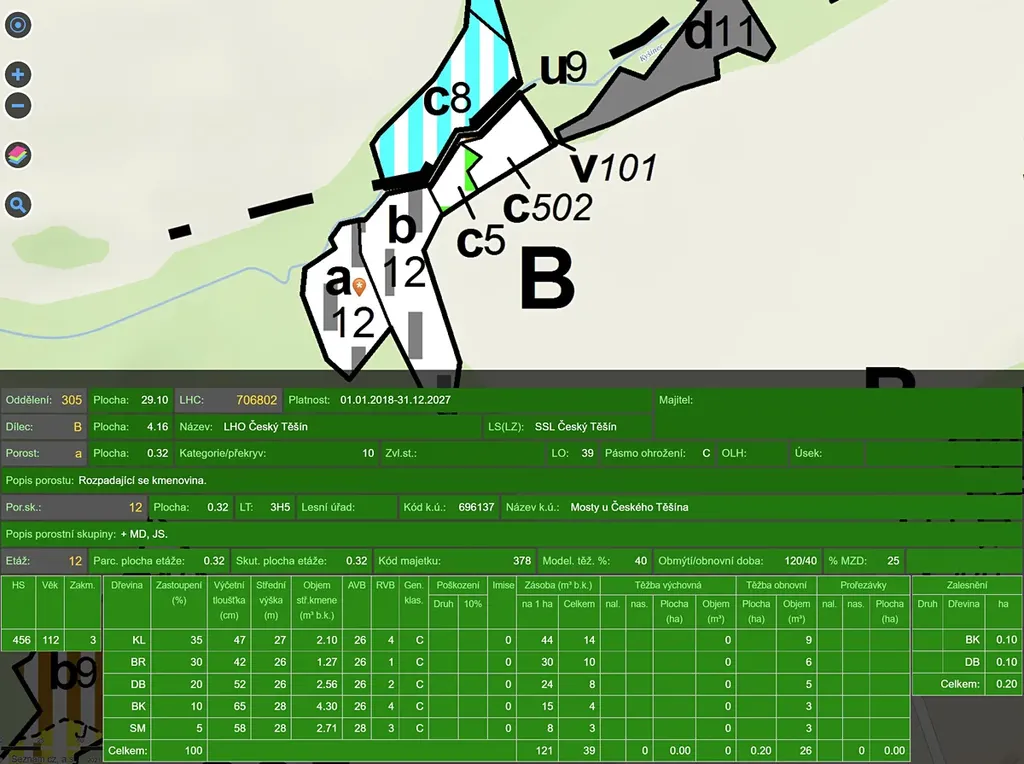The height and width of the screenshot is (764, 1024).
Task: Zoom in with the plus button
Action: [x=18, y=75]
